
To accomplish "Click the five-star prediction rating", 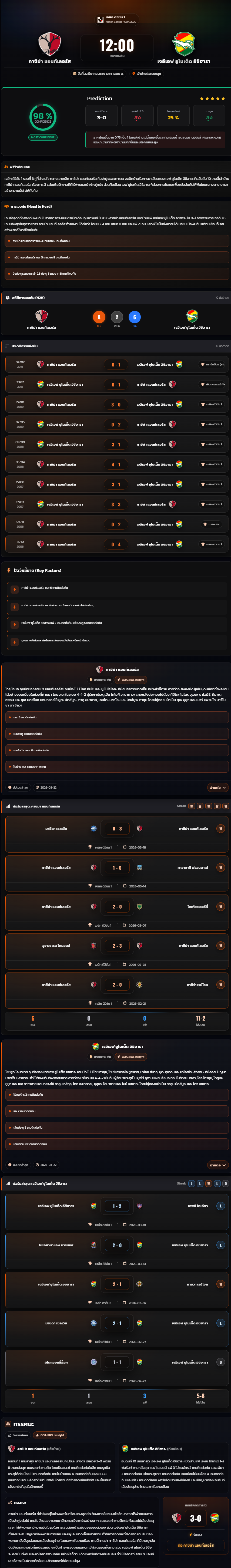I will pos(212,99).
